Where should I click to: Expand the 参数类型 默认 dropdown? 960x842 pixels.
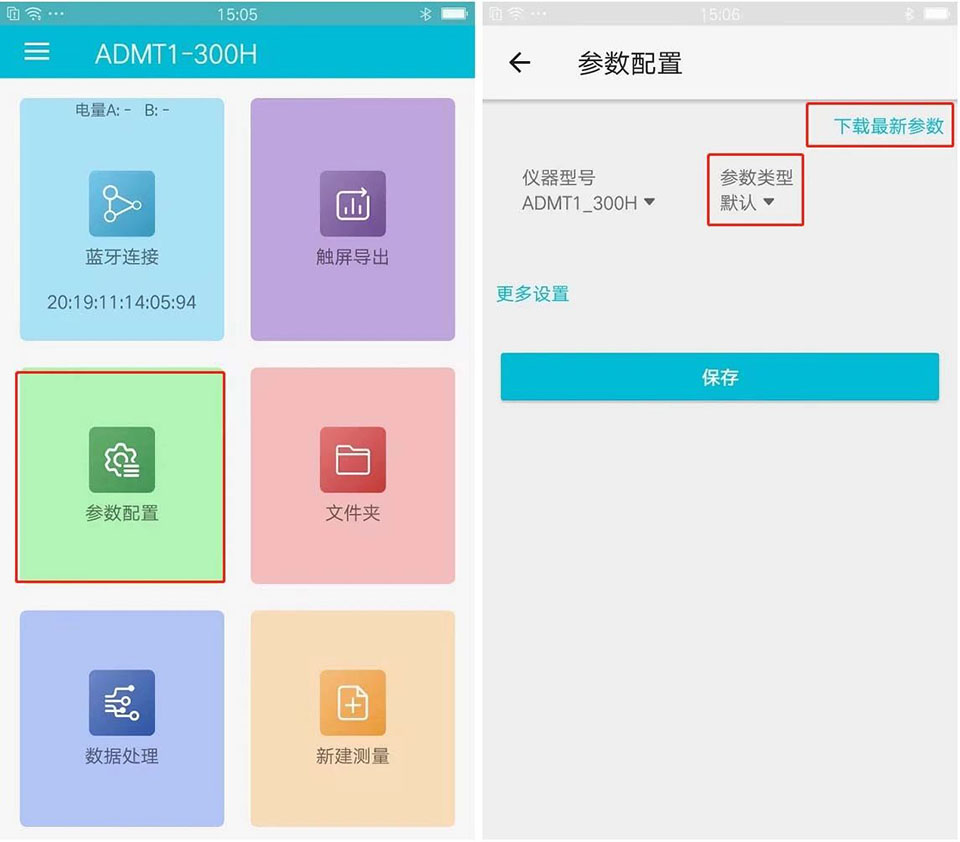[x=747, y=202]
